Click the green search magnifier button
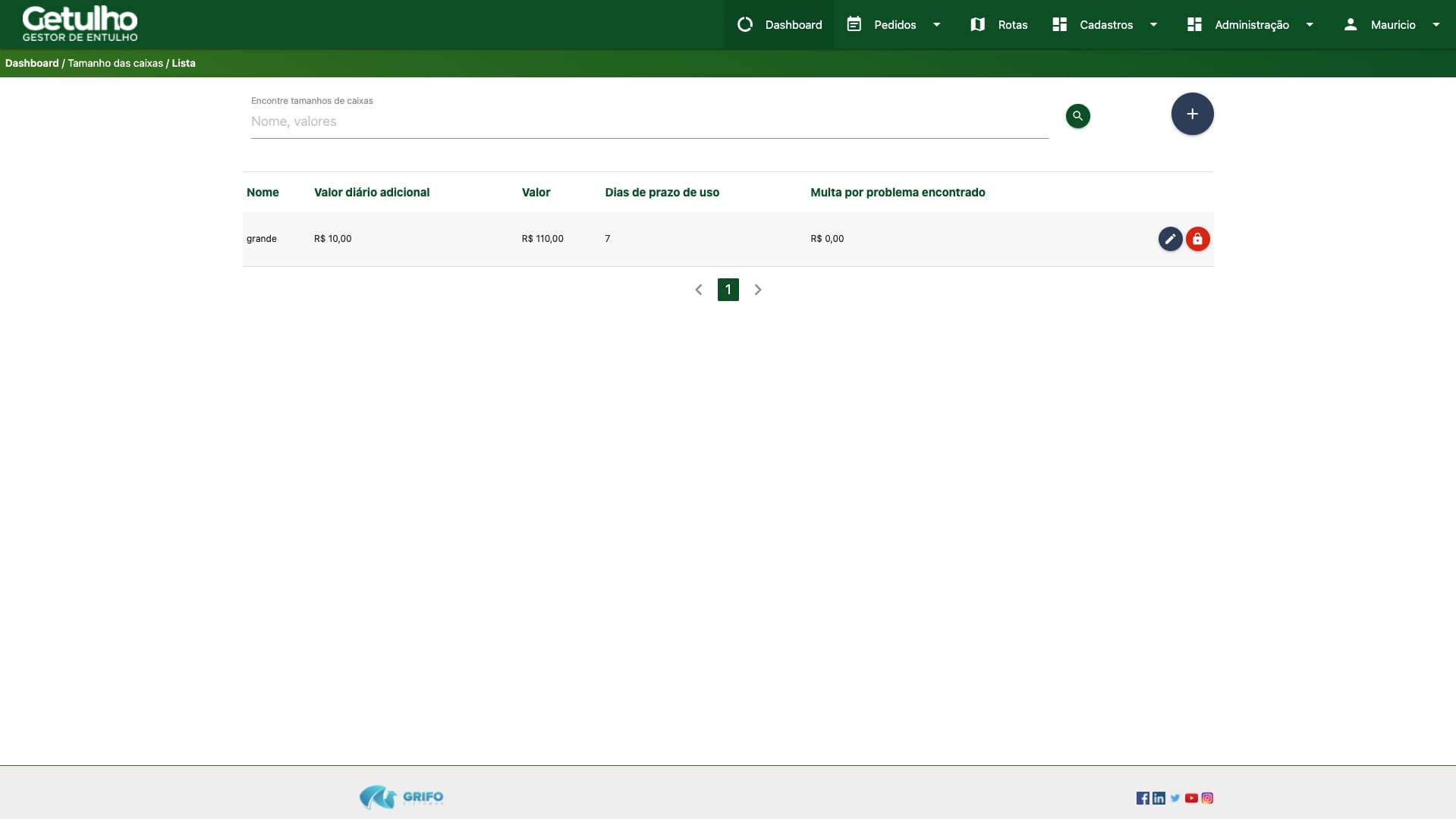The height and width of the screenshot is (819, 1456). [x=1077, y=116]
